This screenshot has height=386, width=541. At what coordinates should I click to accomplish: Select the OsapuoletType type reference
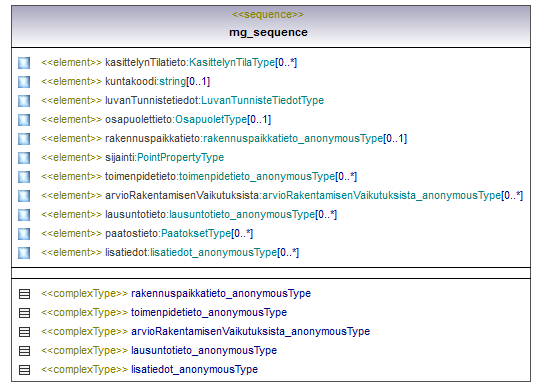click(211, 119)
